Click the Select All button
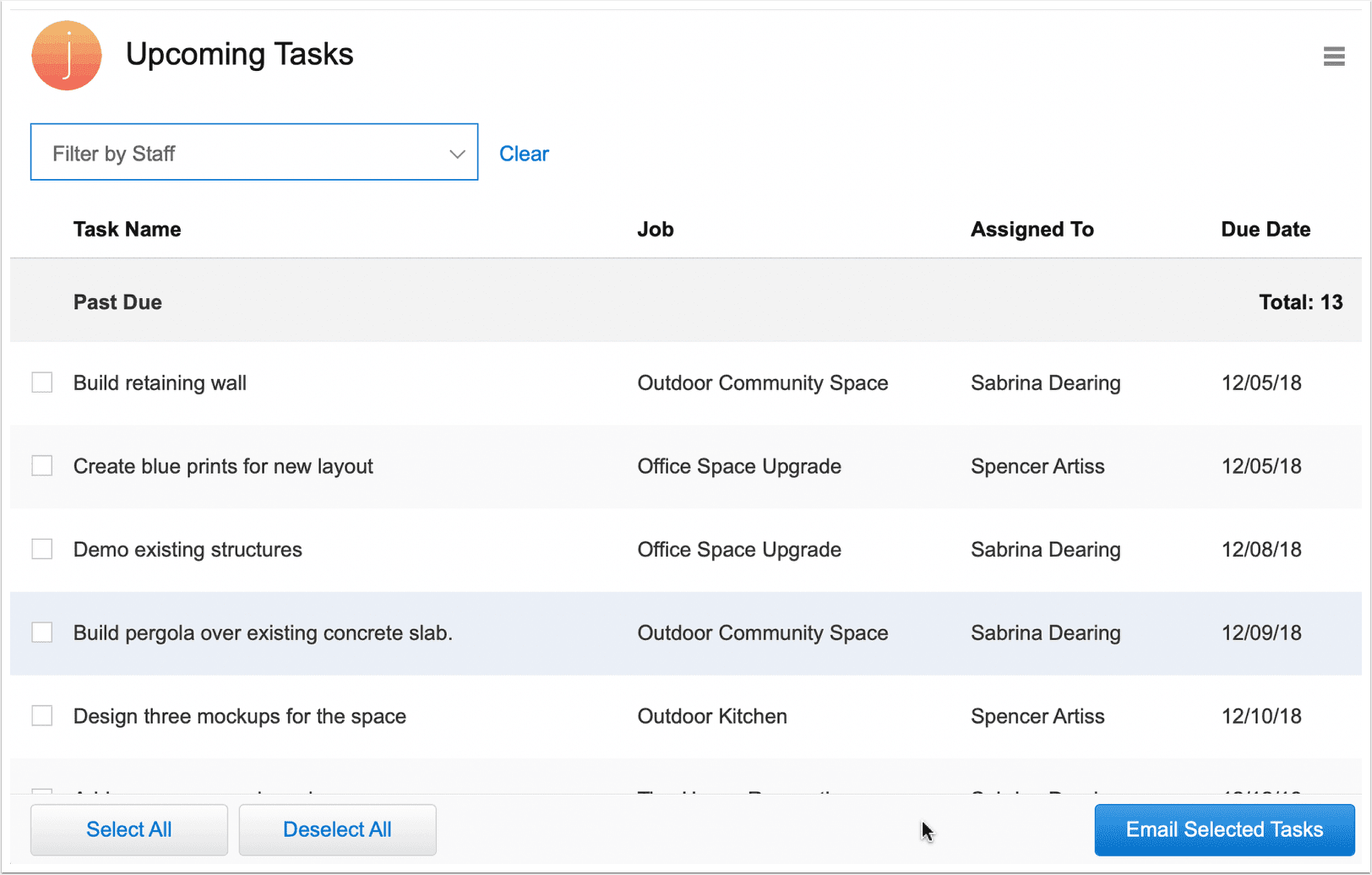 (x=128, y=829)
